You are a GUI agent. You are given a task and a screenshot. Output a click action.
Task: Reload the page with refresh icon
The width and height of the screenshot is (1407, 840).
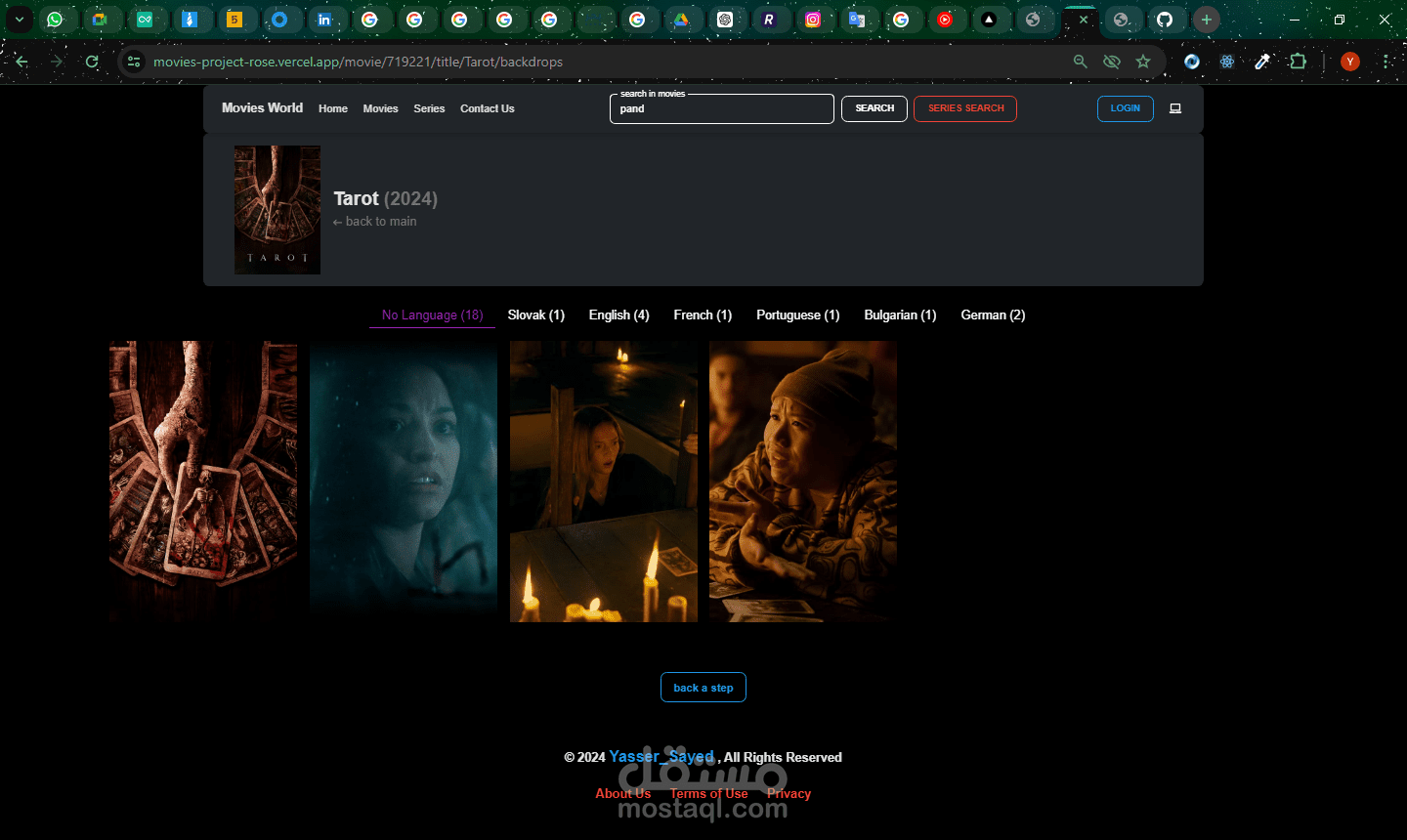click(x=92, y=62)
